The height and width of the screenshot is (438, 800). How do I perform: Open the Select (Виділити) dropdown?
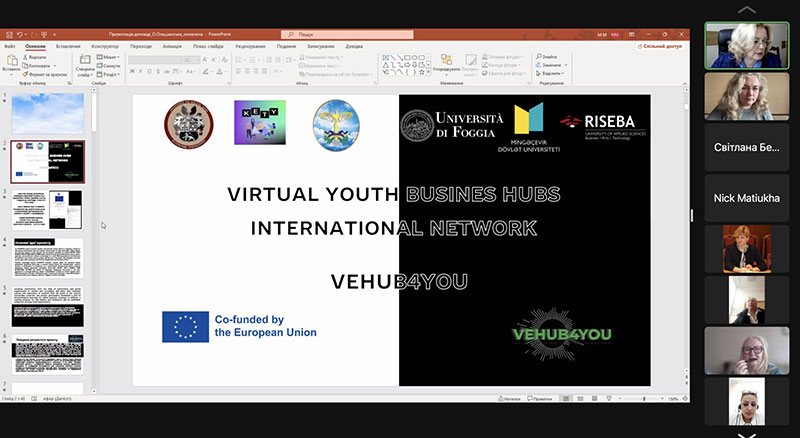pyautogui.click(x=549, y=74)
